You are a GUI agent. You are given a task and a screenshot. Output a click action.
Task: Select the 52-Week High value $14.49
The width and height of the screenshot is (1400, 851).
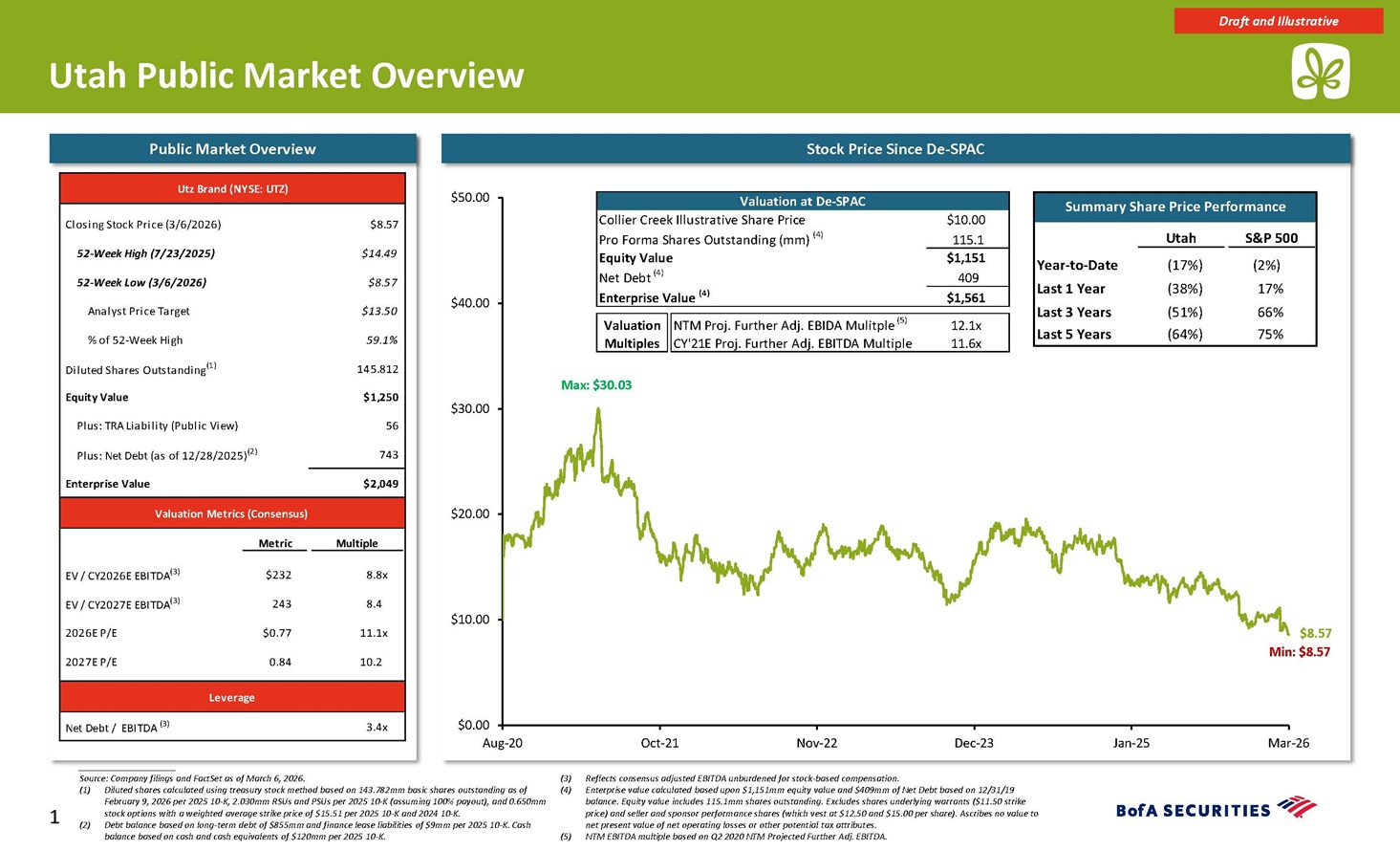coord(379,253)
